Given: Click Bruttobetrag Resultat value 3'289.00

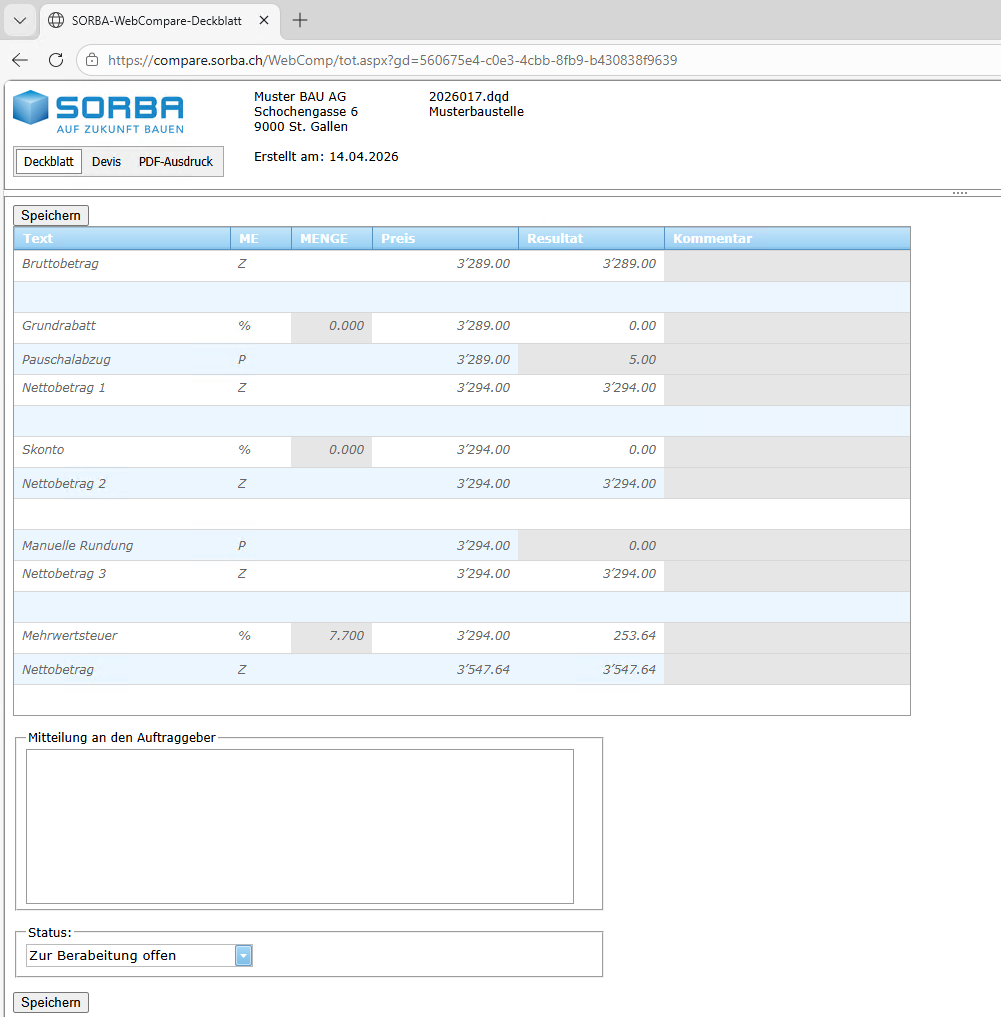Looking at the screenshot, I should 629,264.
